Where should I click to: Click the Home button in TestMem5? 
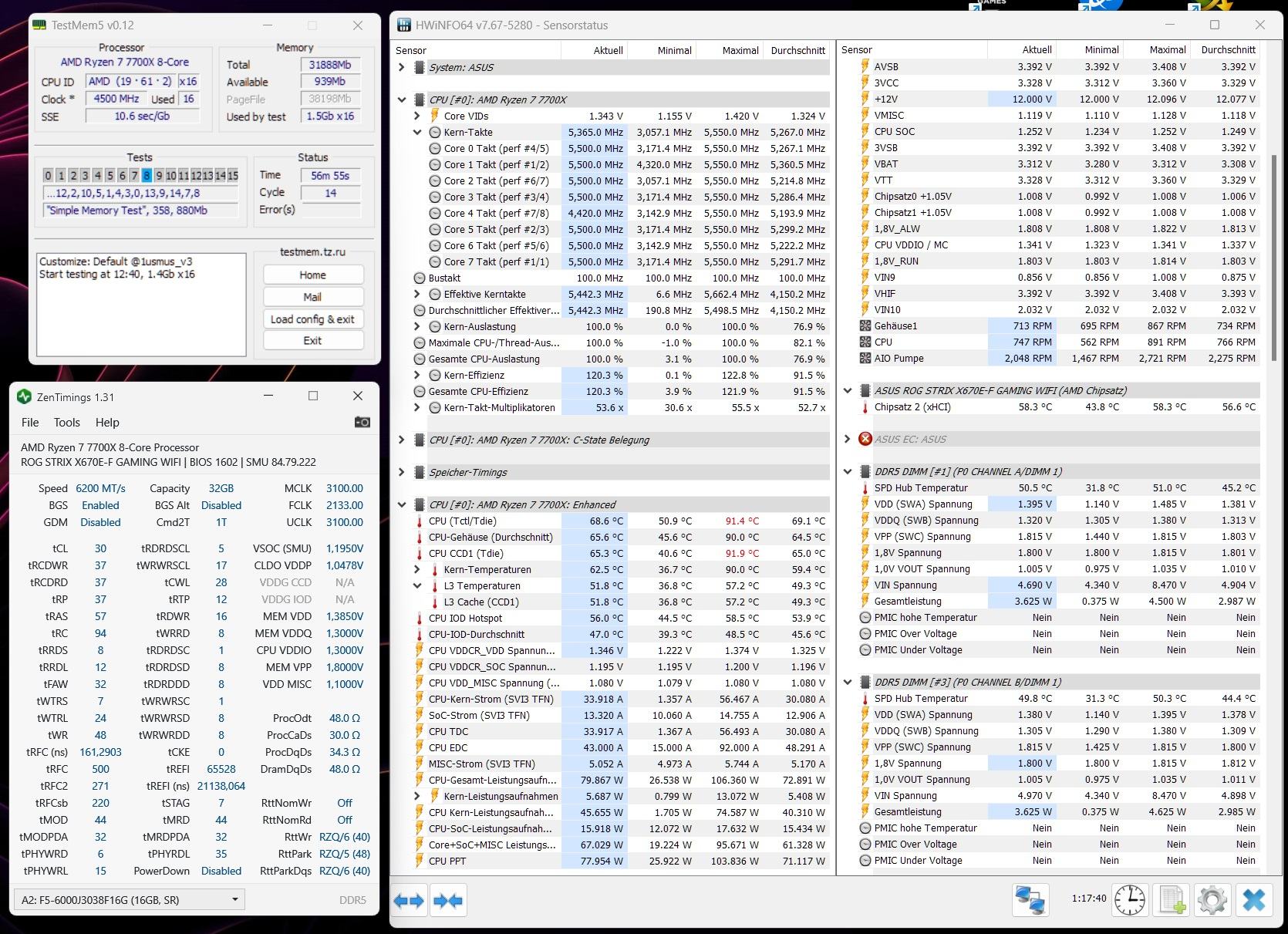(x=312, y=275)
